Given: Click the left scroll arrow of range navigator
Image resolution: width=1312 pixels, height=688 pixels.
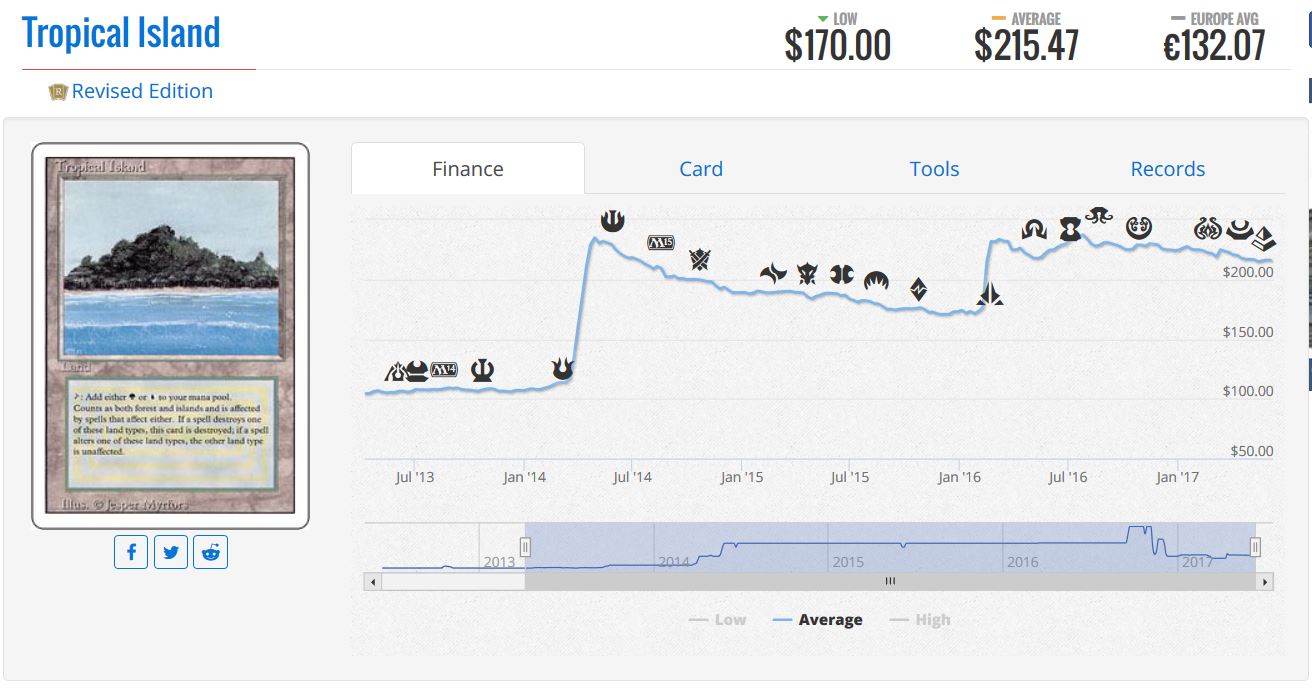Looking at the screenshot, I should pyautogui.click(x=373, y=581).
